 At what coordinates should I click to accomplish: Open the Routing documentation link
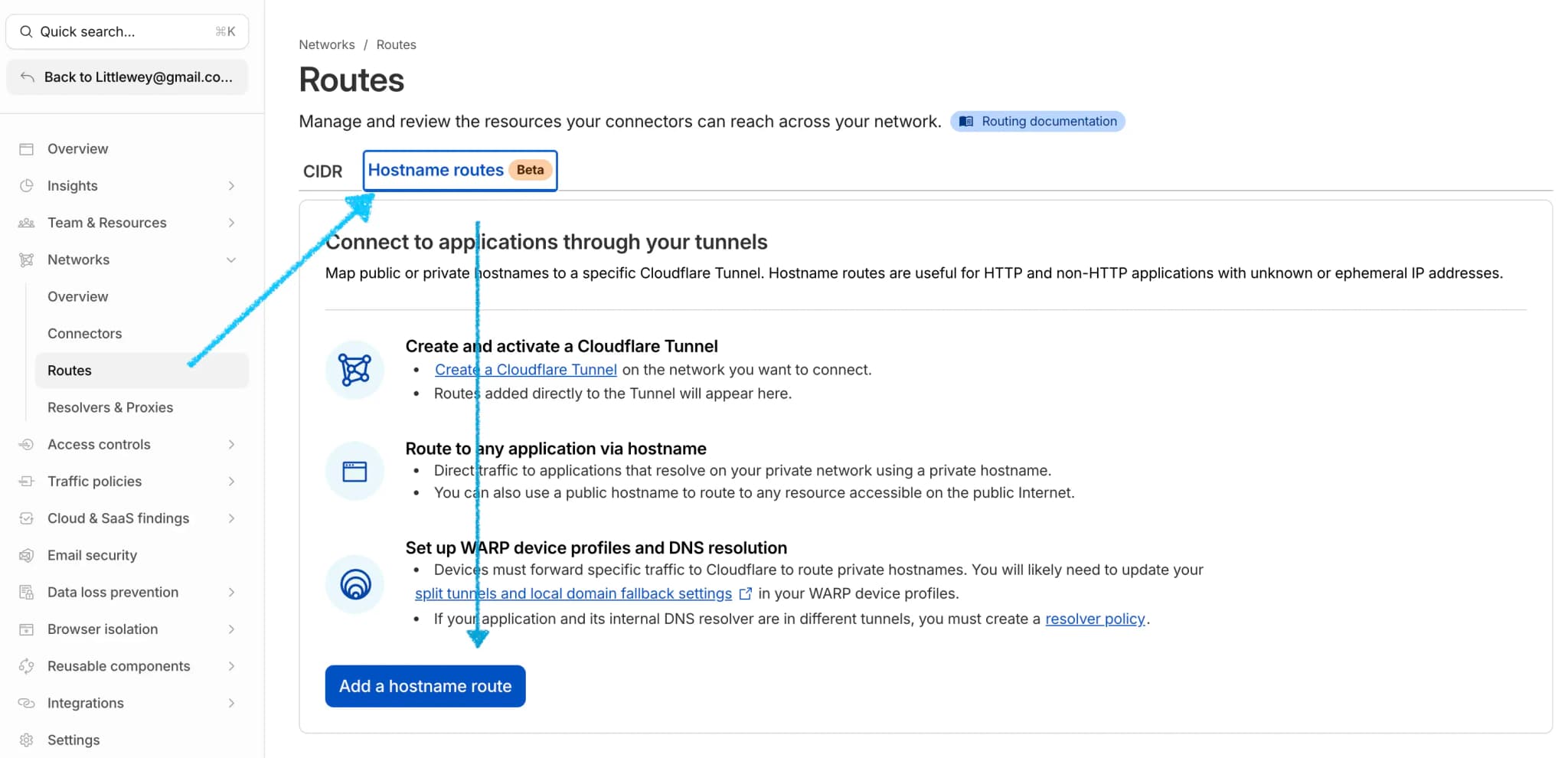pyautogui.click(x=1037, y=121)
